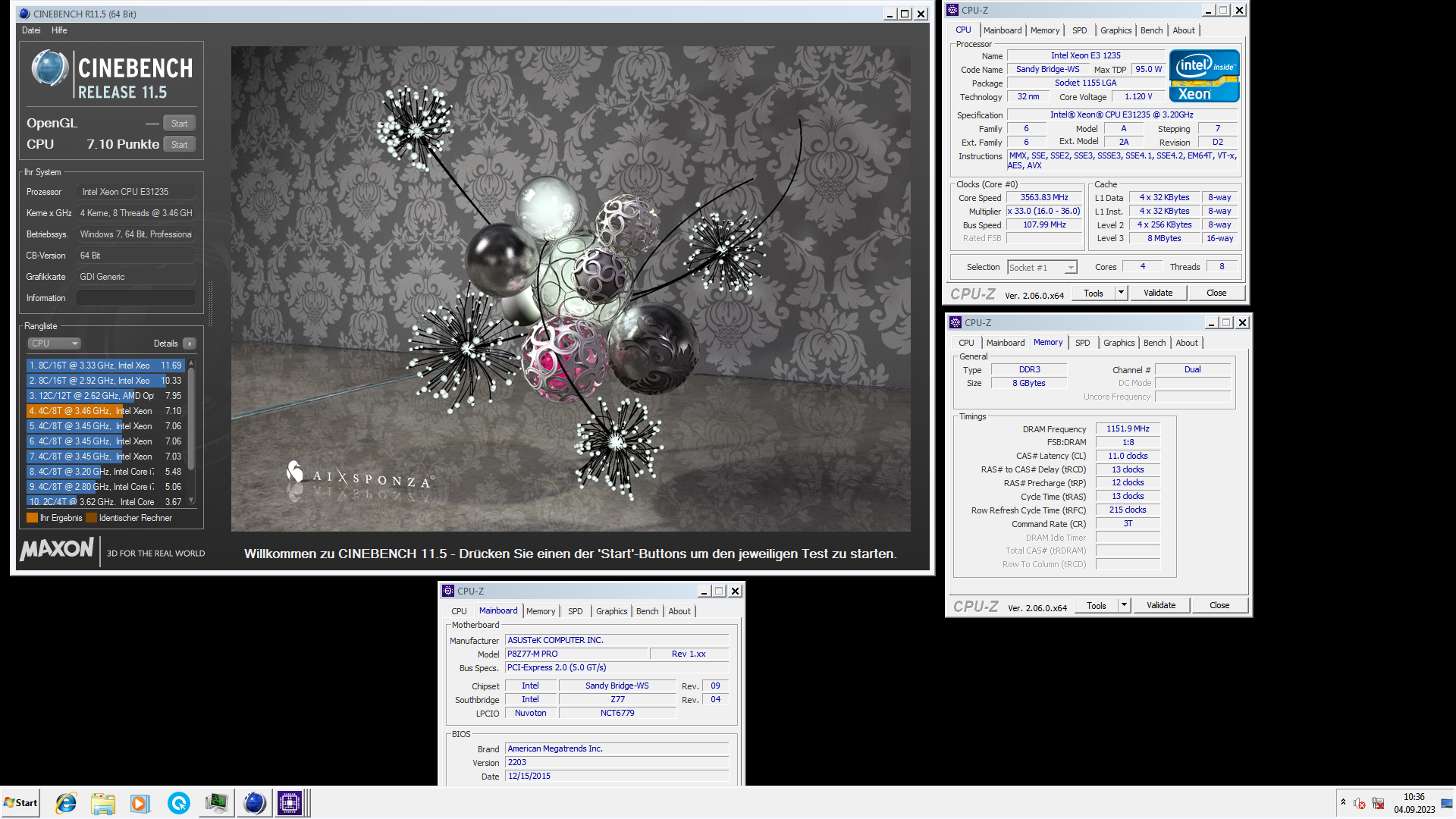This screenshot has width=1456, height=819.
Task: Click the Cinebench title bar globe icon
Action: coord(24,14)
